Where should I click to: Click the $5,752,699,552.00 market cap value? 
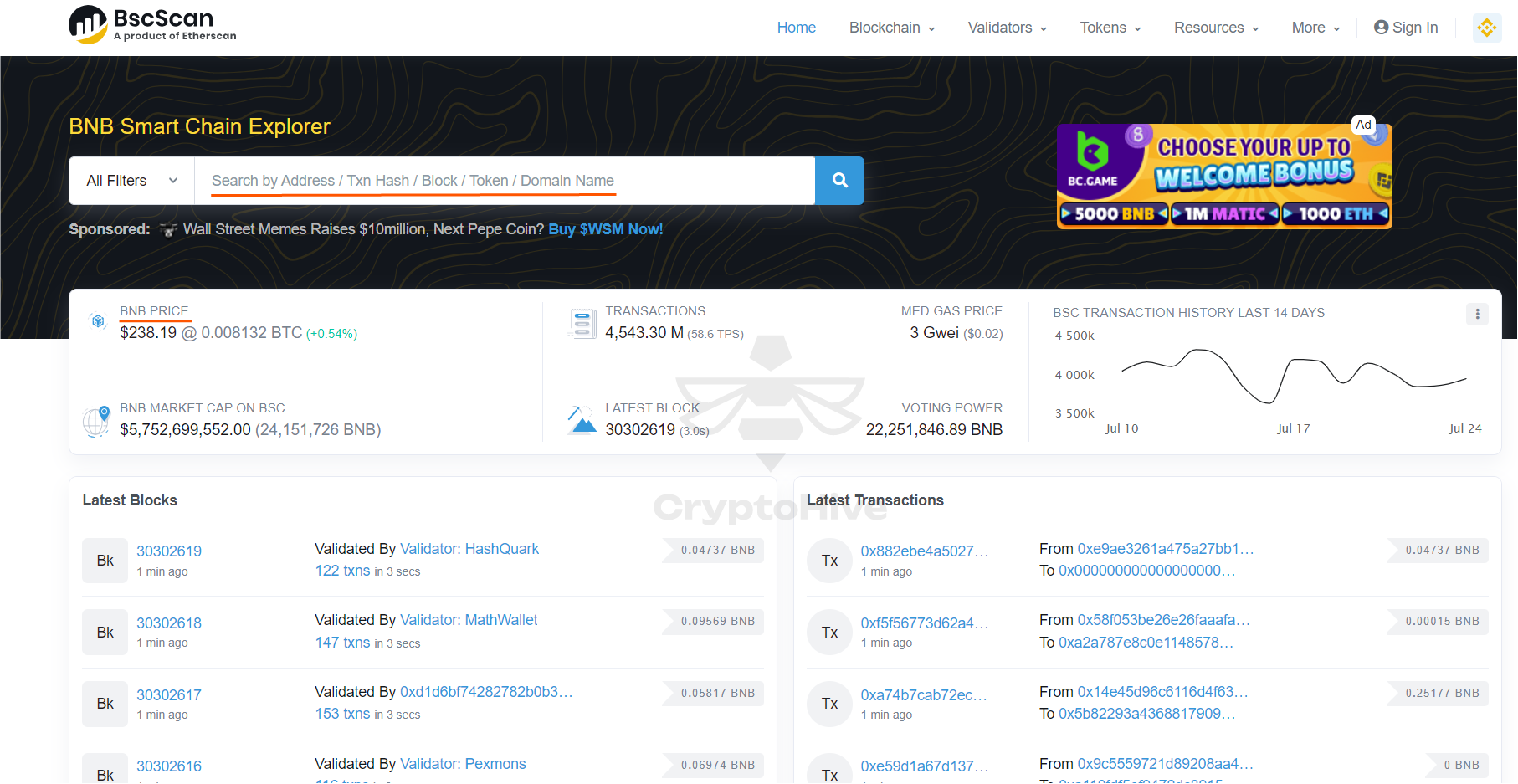[x=185, y=429]
